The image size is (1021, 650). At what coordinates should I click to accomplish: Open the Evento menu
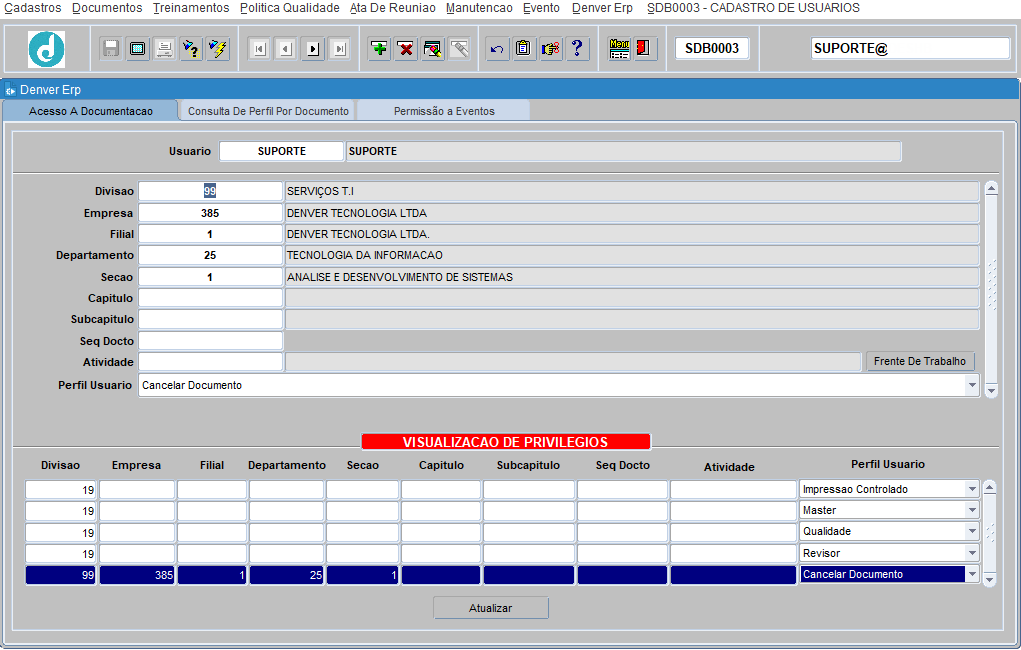541,8
